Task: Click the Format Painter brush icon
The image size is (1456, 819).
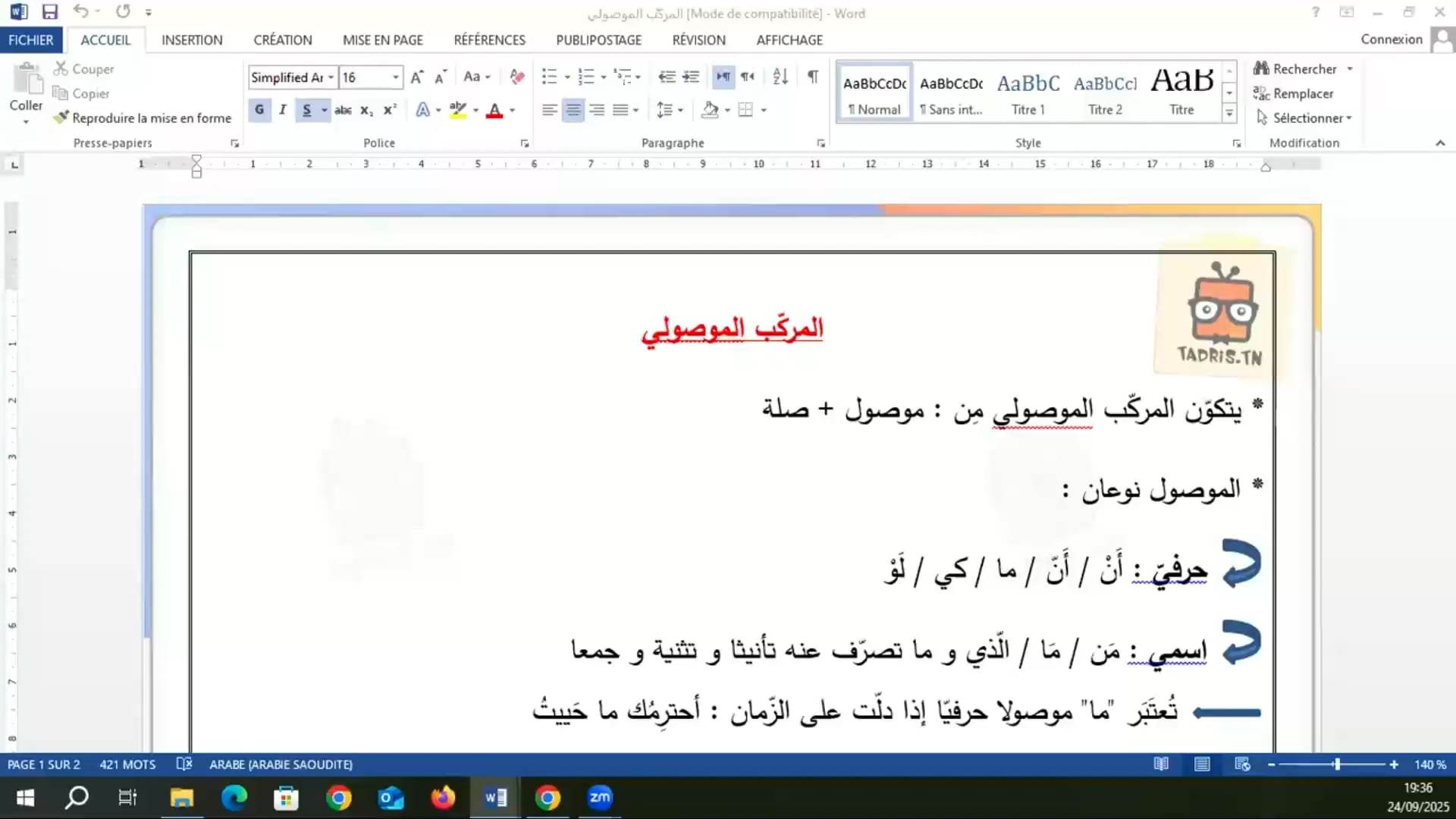Action: 61,118
